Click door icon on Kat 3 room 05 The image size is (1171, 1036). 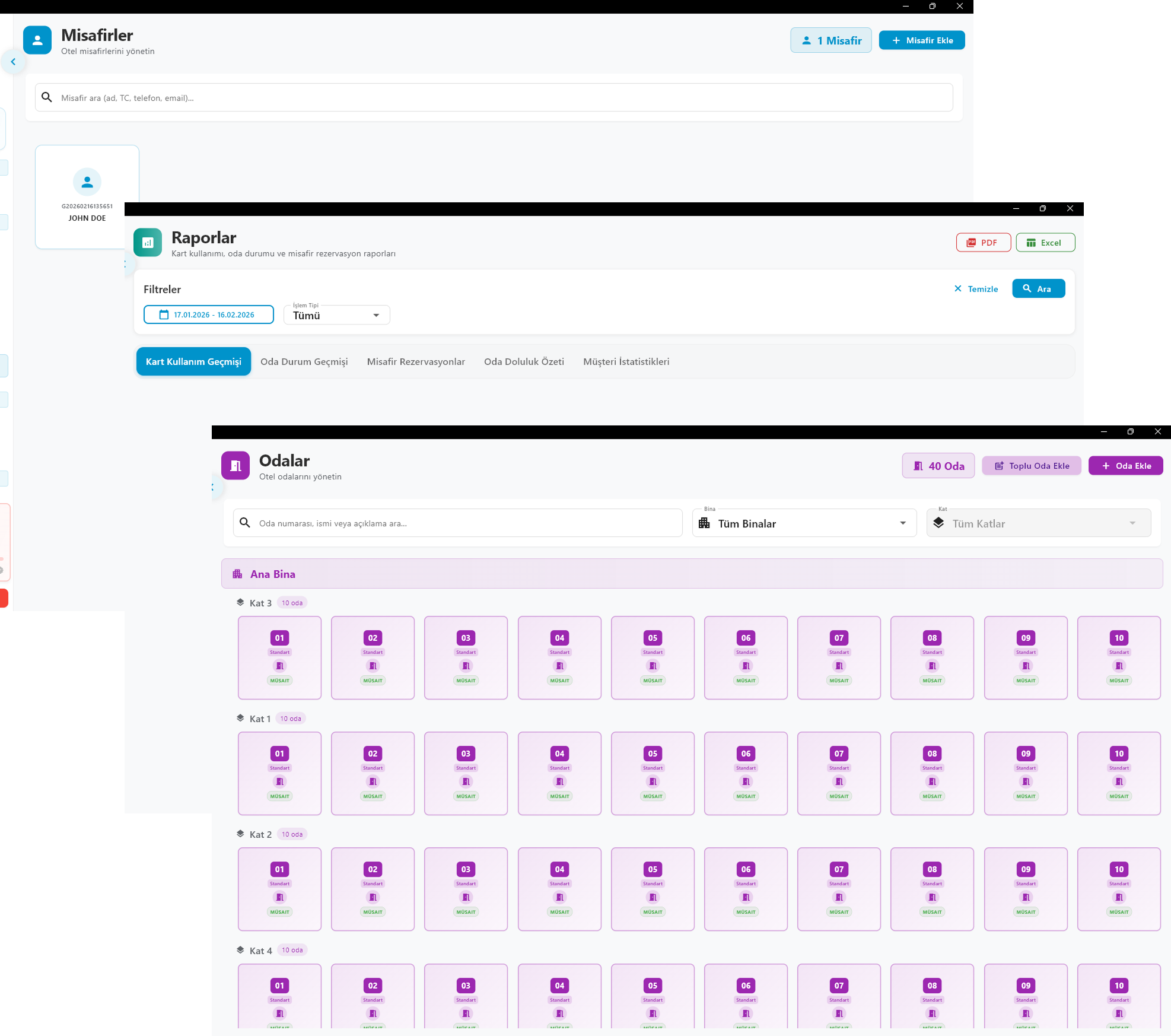click(x=653, y=666)
